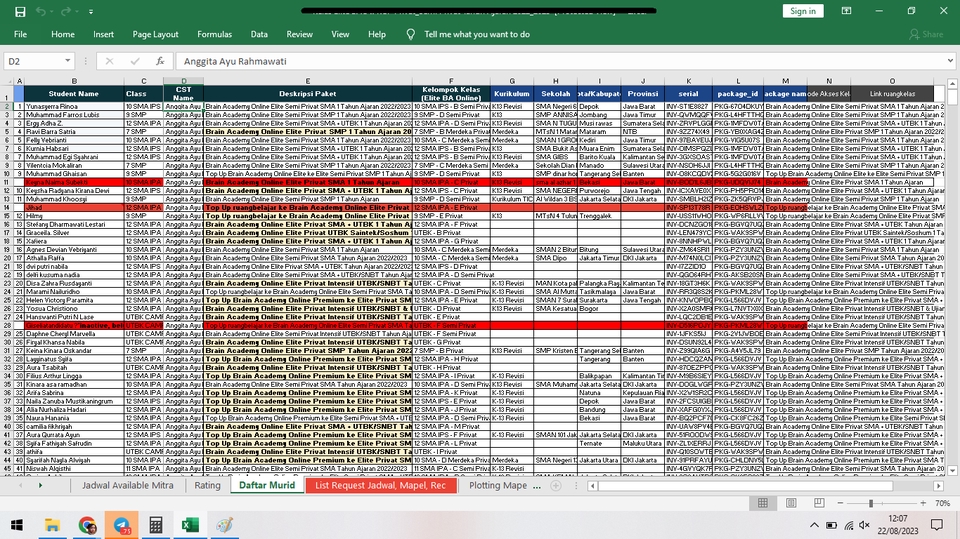Open the Data ribbon tab
The width and height of the screenshot is (960, 539).
click(259, 34)
